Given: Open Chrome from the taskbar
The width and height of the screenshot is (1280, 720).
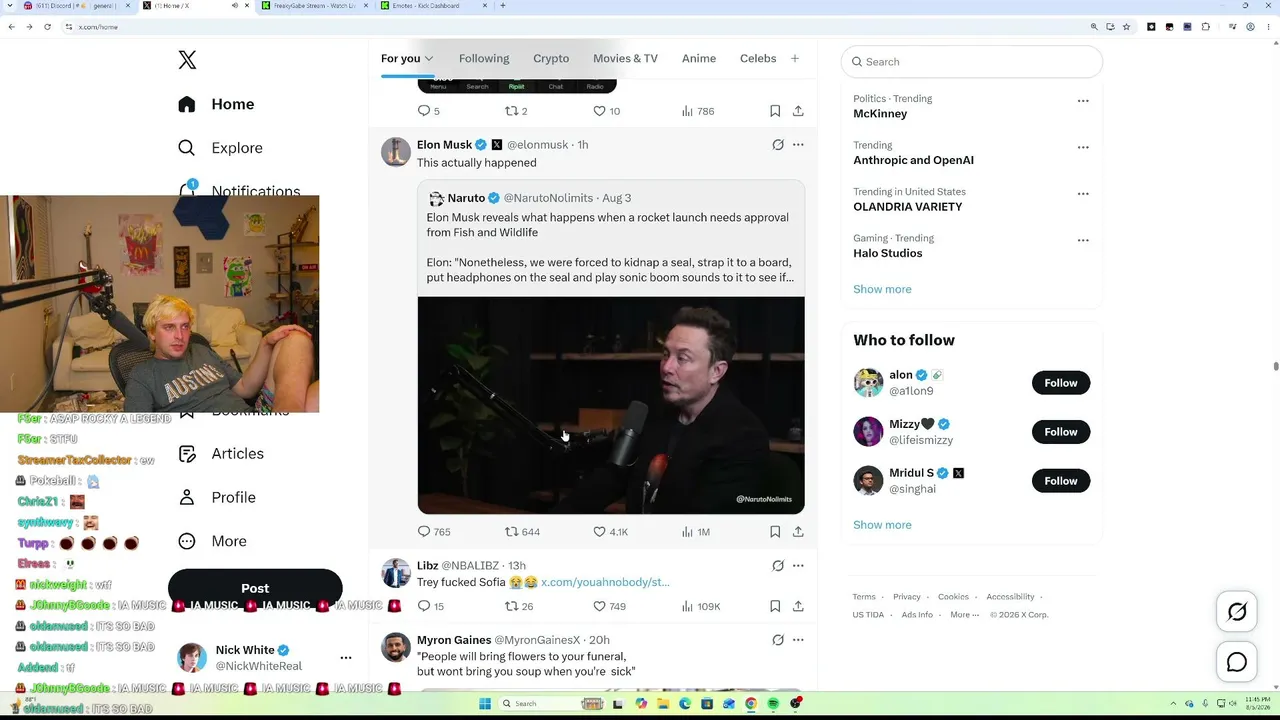Looking at the screenshot, I should (751, 704).
